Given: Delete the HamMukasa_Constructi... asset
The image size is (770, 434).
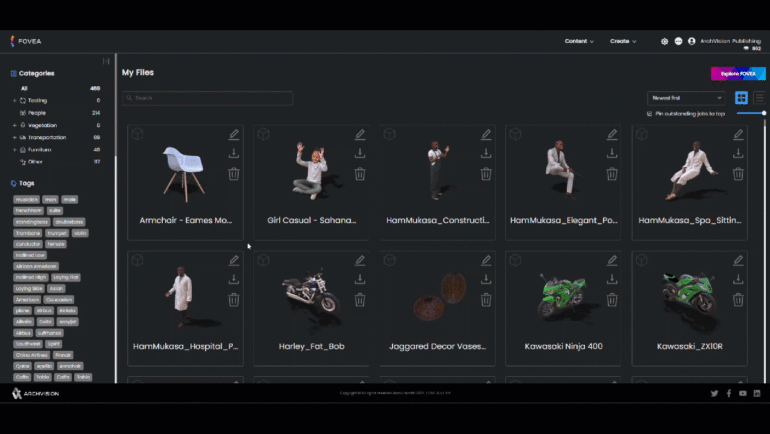Looking at the screenshot, I should [486, 174].
